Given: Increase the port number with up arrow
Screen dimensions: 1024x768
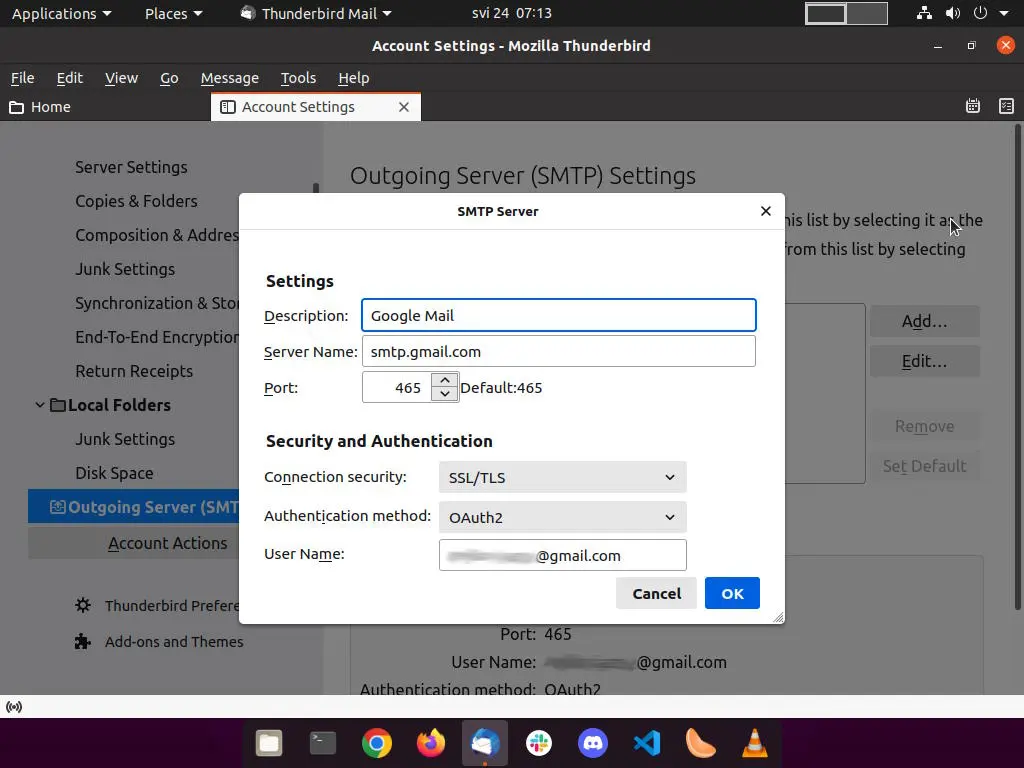Looking at the screenshot, I should [x=445, y=380].
